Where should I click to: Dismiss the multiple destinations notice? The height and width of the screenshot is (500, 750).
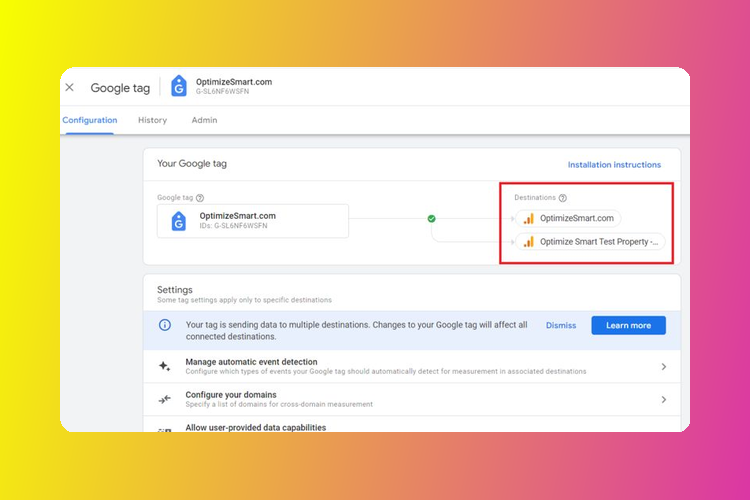point(561,325)
